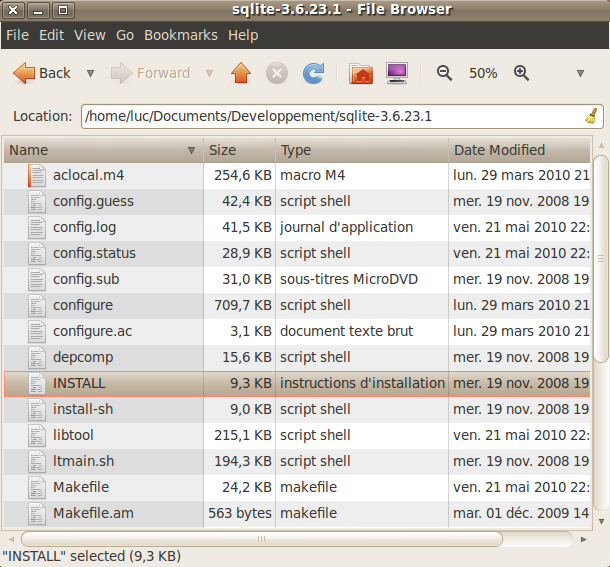
Task: Sort files by the Type column header
Action: click(362, 150)
